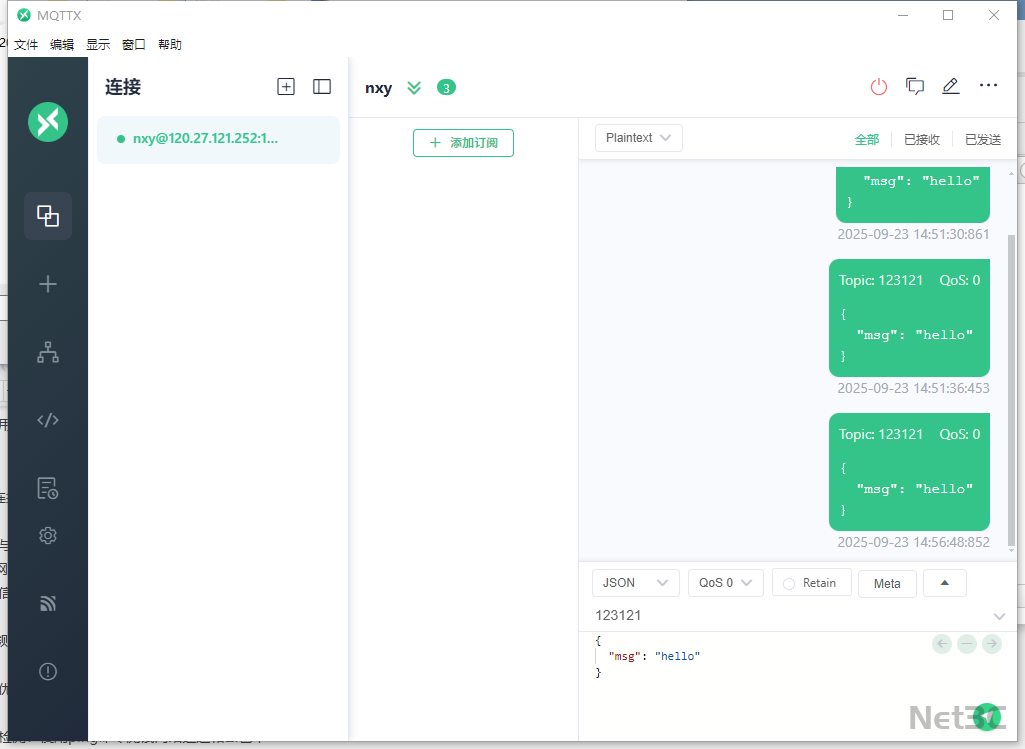Screen dimensions: 1025x749
Task: Open the About info icon in sidebar
Action: [x=48, y=671]
